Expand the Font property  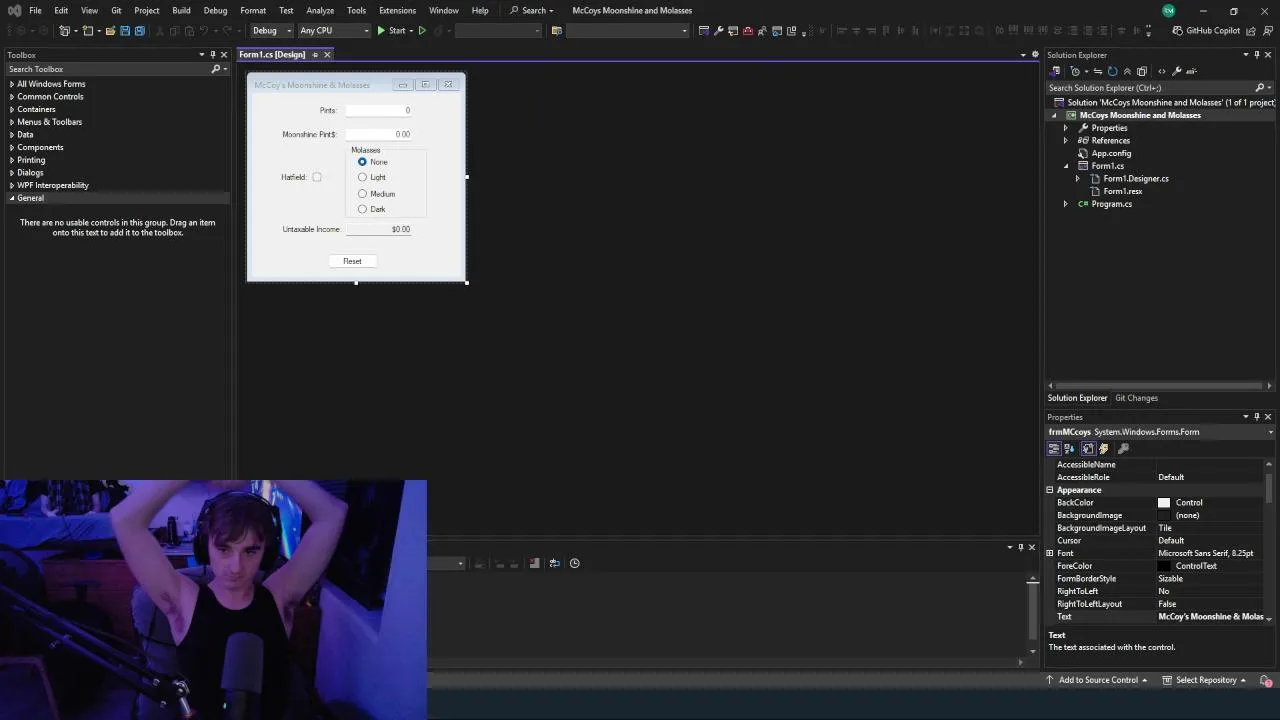pos(1050,553)
